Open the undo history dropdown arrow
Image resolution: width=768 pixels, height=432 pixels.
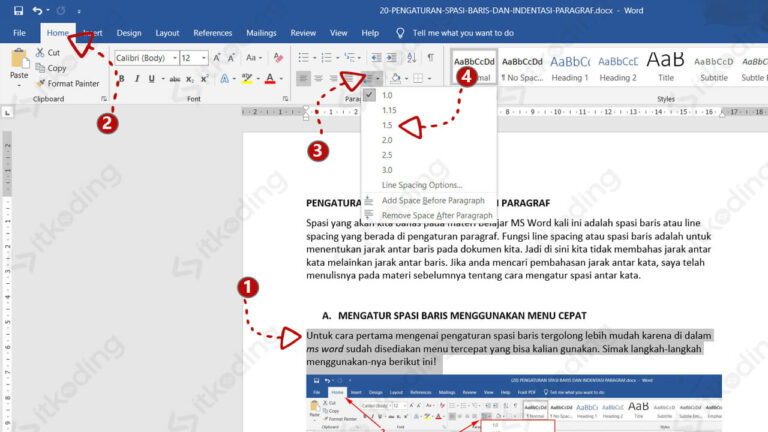(x=48, y=10)
